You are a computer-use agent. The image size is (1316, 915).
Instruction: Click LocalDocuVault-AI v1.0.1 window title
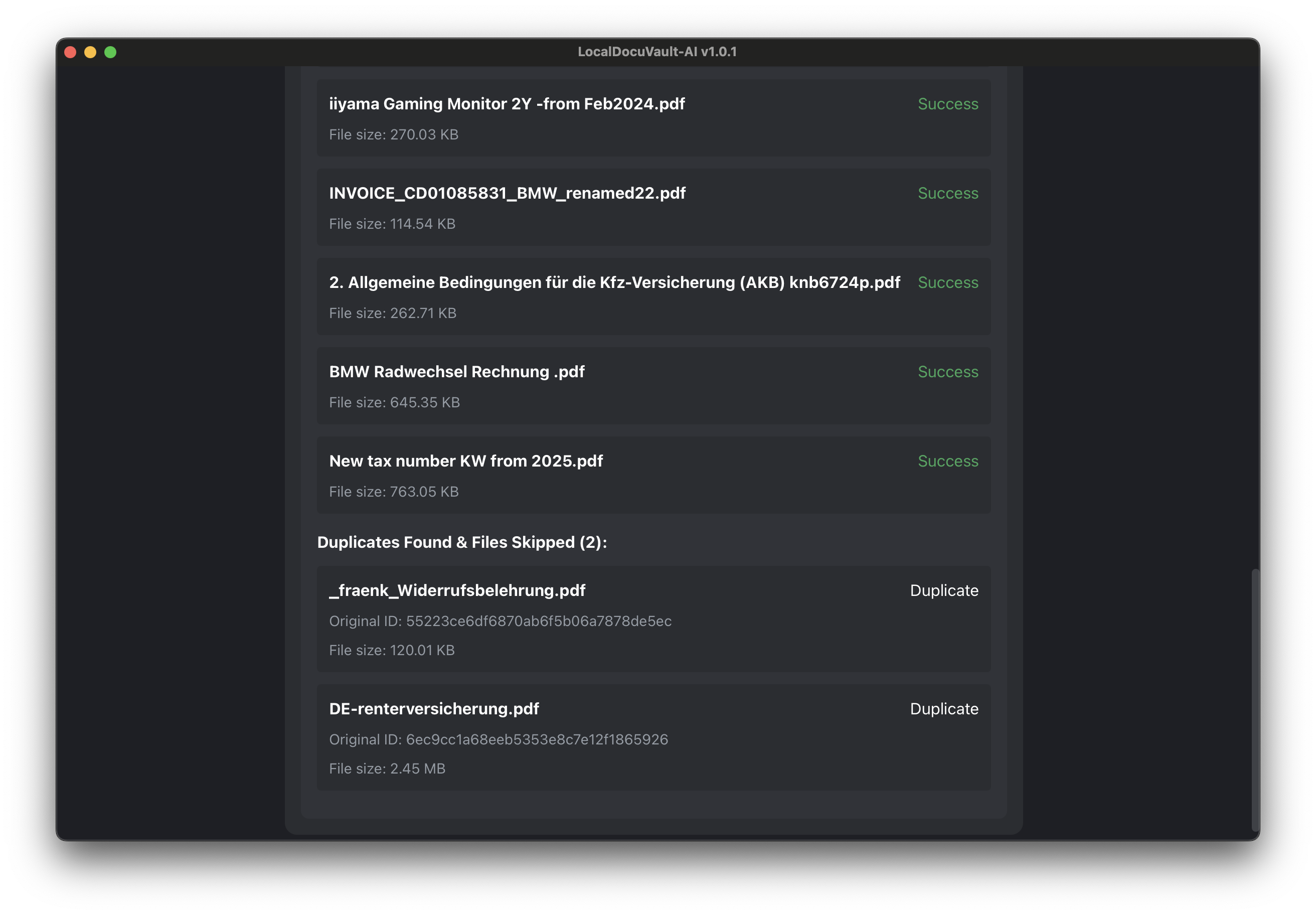[657, 52]
